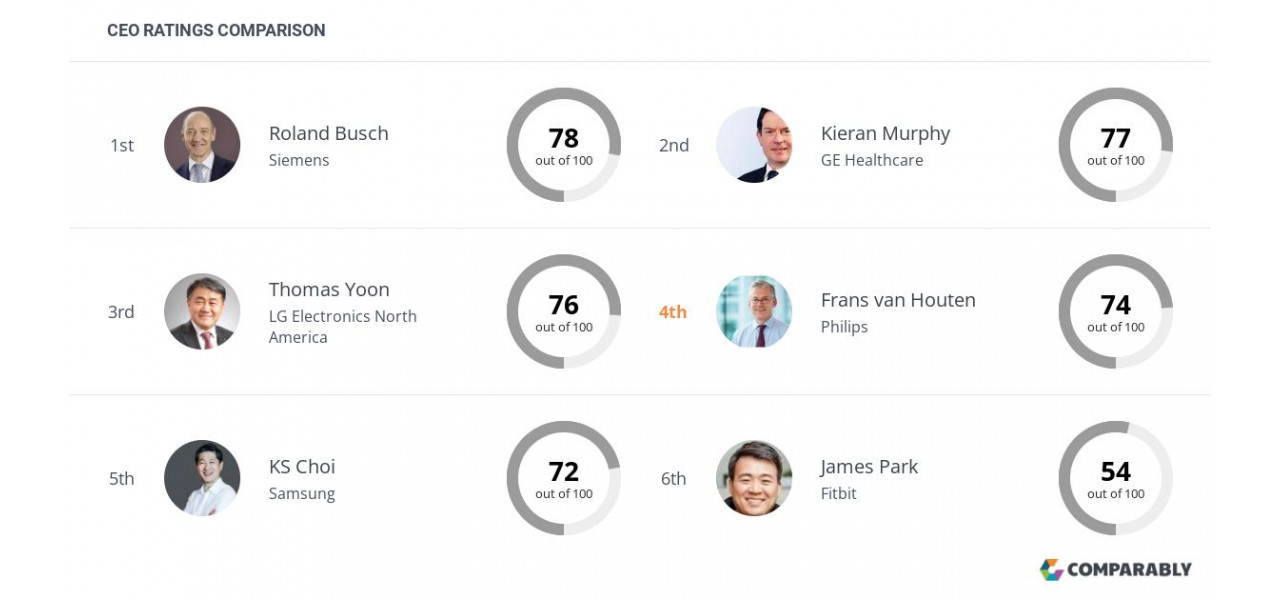Click the CEO Ratings Comparison heading
The height and width of the screenshot is (600, 1280).
(216, 30)
